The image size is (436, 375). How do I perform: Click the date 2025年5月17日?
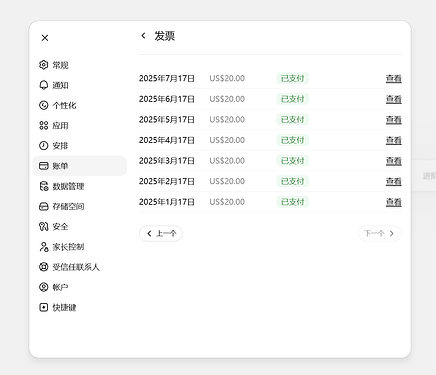tap(167, 120)
